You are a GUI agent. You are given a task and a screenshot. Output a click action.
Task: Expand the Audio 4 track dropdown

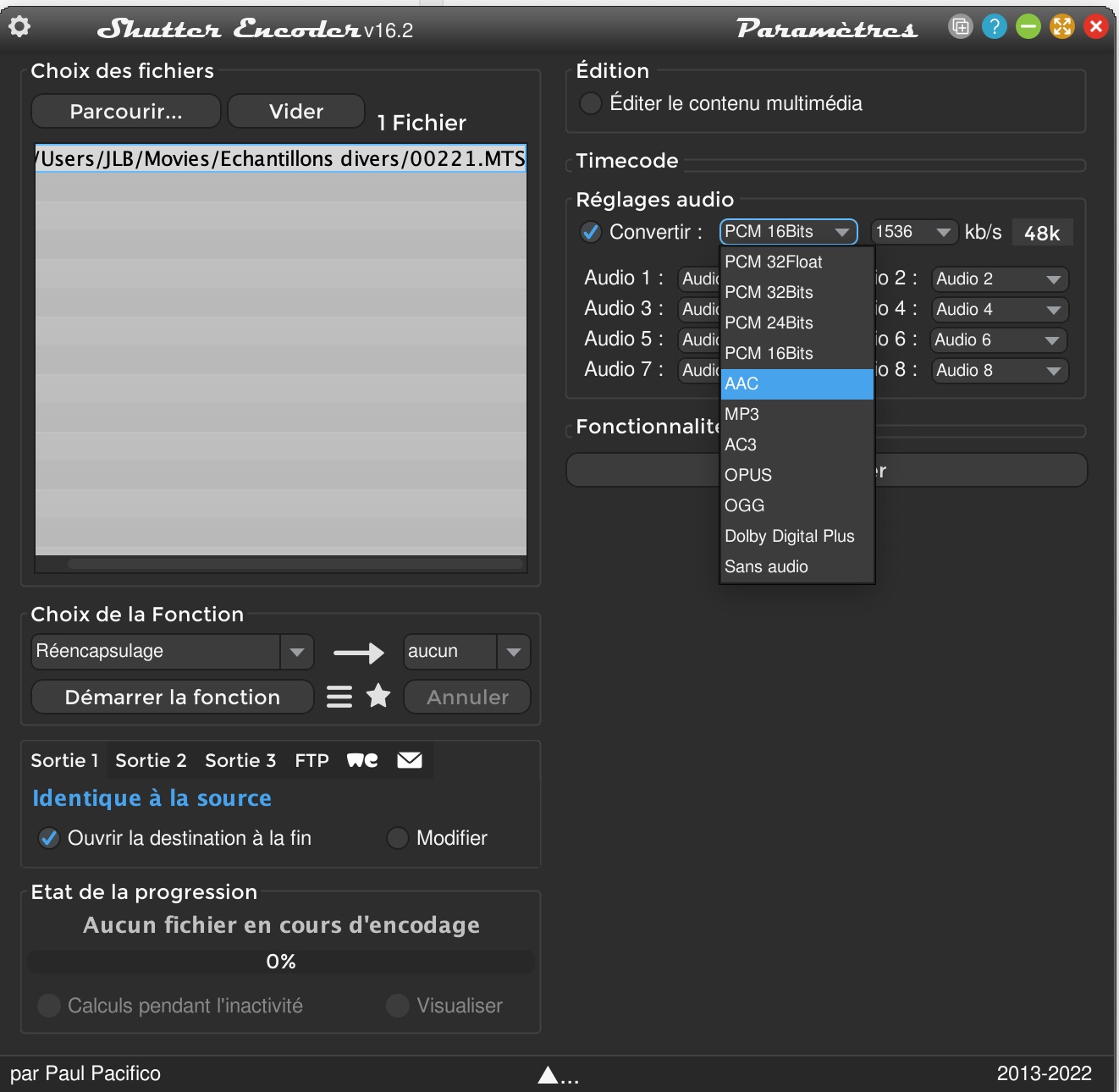(x=1000, y=309)
